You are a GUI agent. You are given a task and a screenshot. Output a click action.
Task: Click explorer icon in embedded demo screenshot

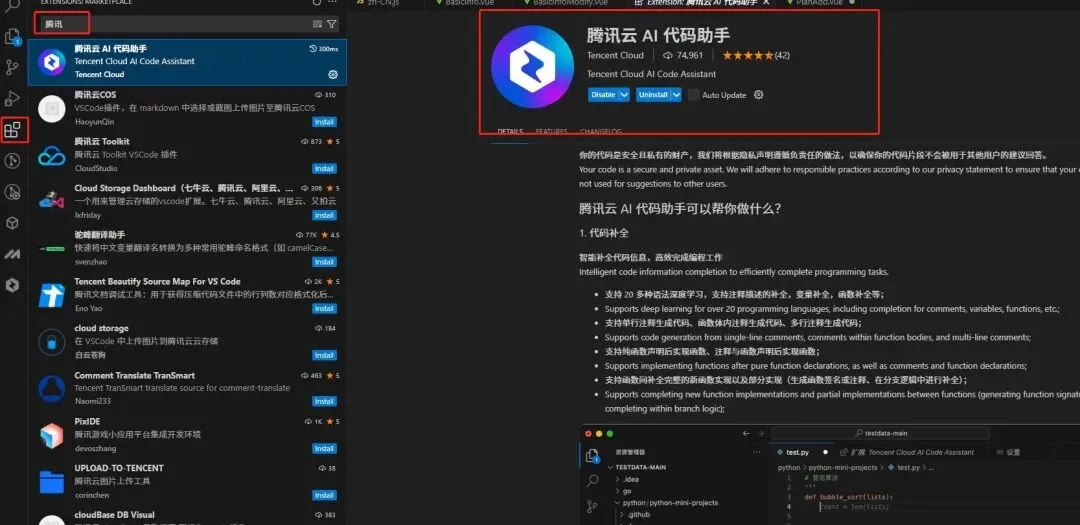[592, 455]
